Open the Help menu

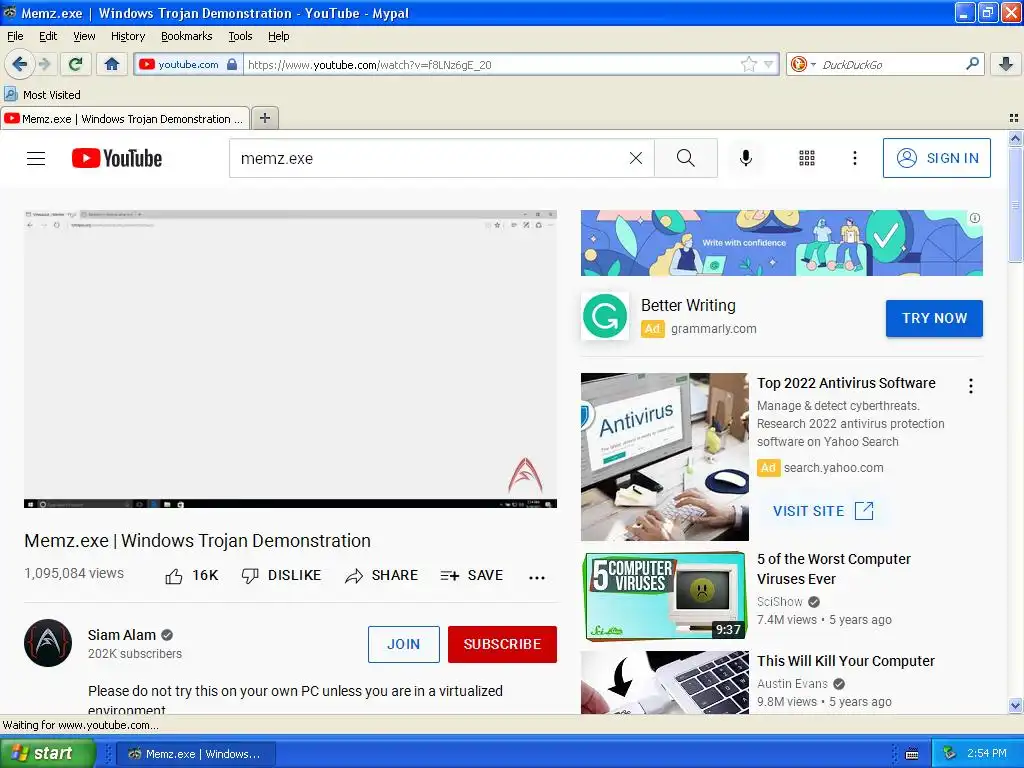pyautogui.click(x=278, y=36)
